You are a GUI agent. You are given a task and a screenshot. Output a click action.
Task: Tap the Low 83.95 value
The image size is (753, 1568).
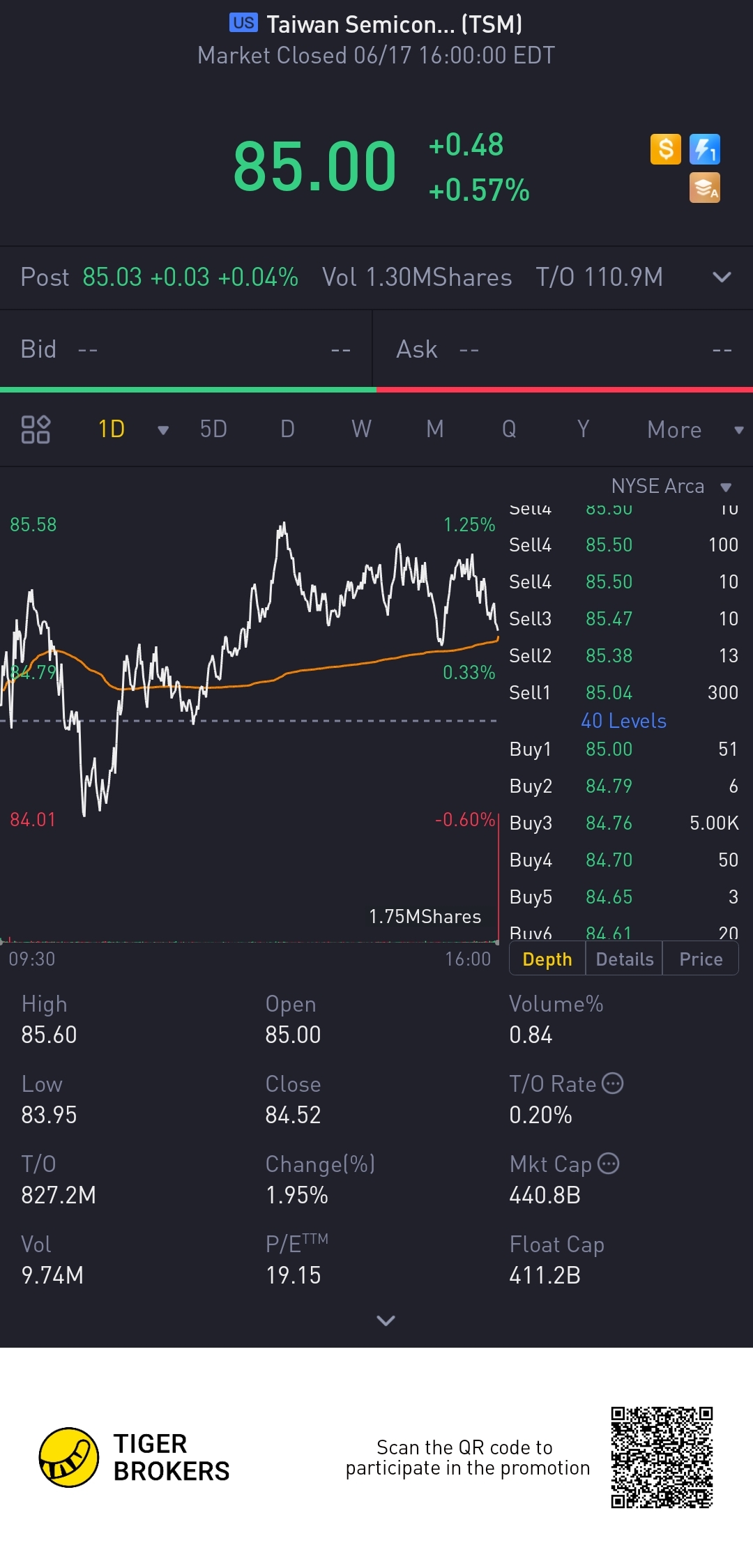tap(49, 1115)
